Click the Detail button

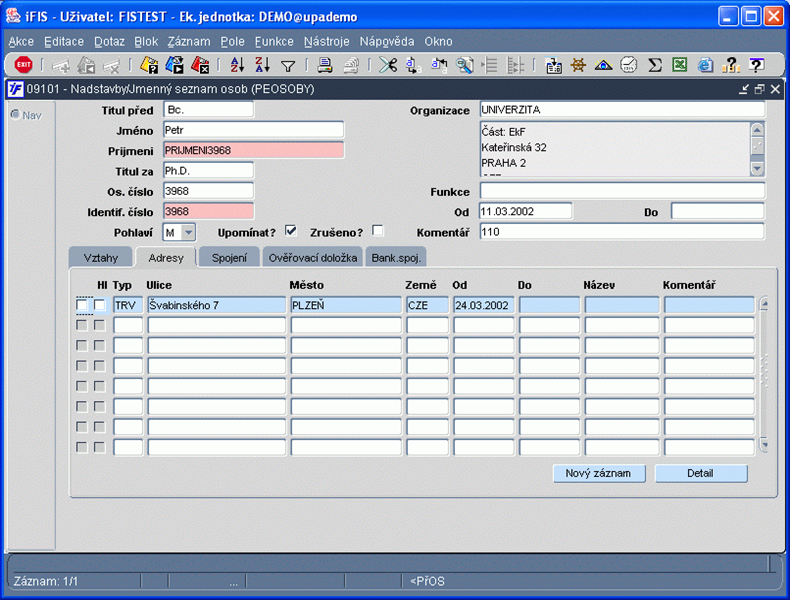700,473
